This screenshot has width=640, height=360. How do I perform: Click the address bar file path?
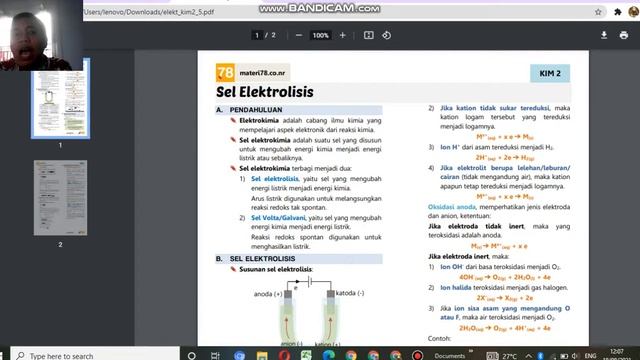[149, 12]
